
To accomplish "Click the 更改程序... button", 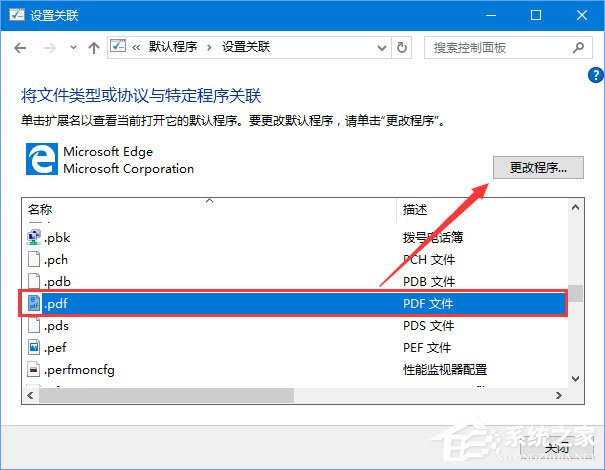I will 538,167.
